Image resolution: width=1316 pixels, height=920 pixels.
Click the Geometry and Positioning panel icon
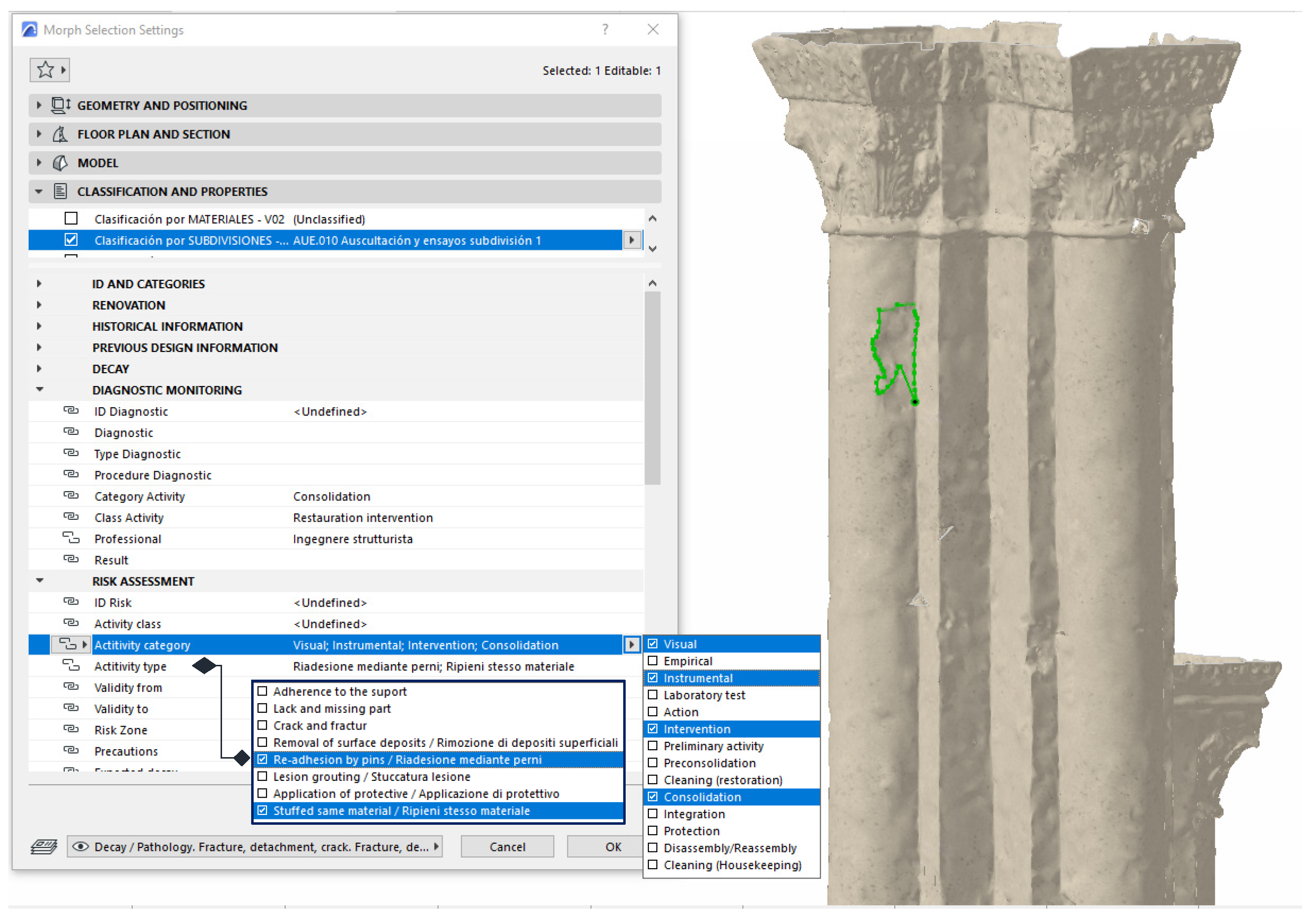pyautogui.click(x=61, y=105)
